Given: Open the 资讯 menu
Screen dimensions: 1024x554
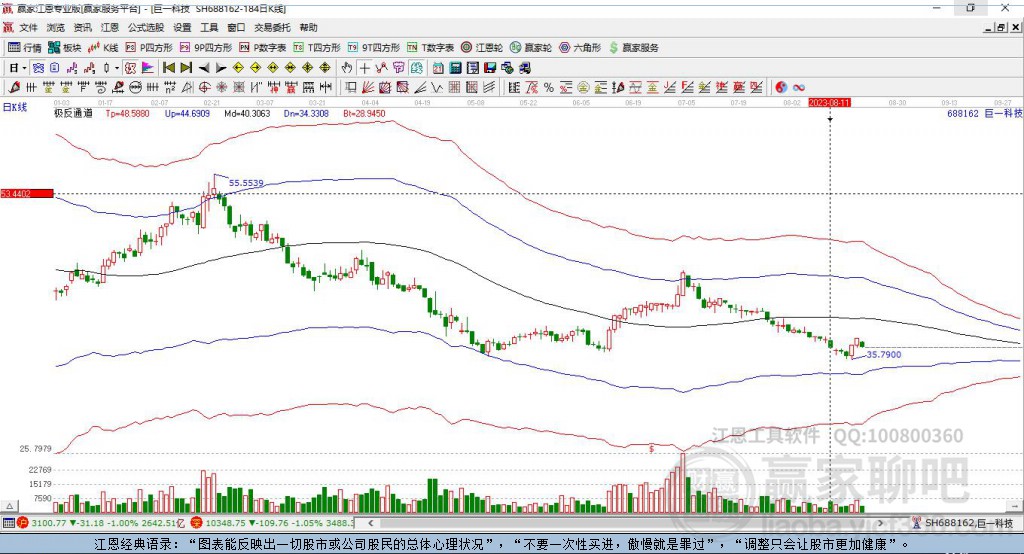Looking at the screenshot, I should tap(82, 27).
